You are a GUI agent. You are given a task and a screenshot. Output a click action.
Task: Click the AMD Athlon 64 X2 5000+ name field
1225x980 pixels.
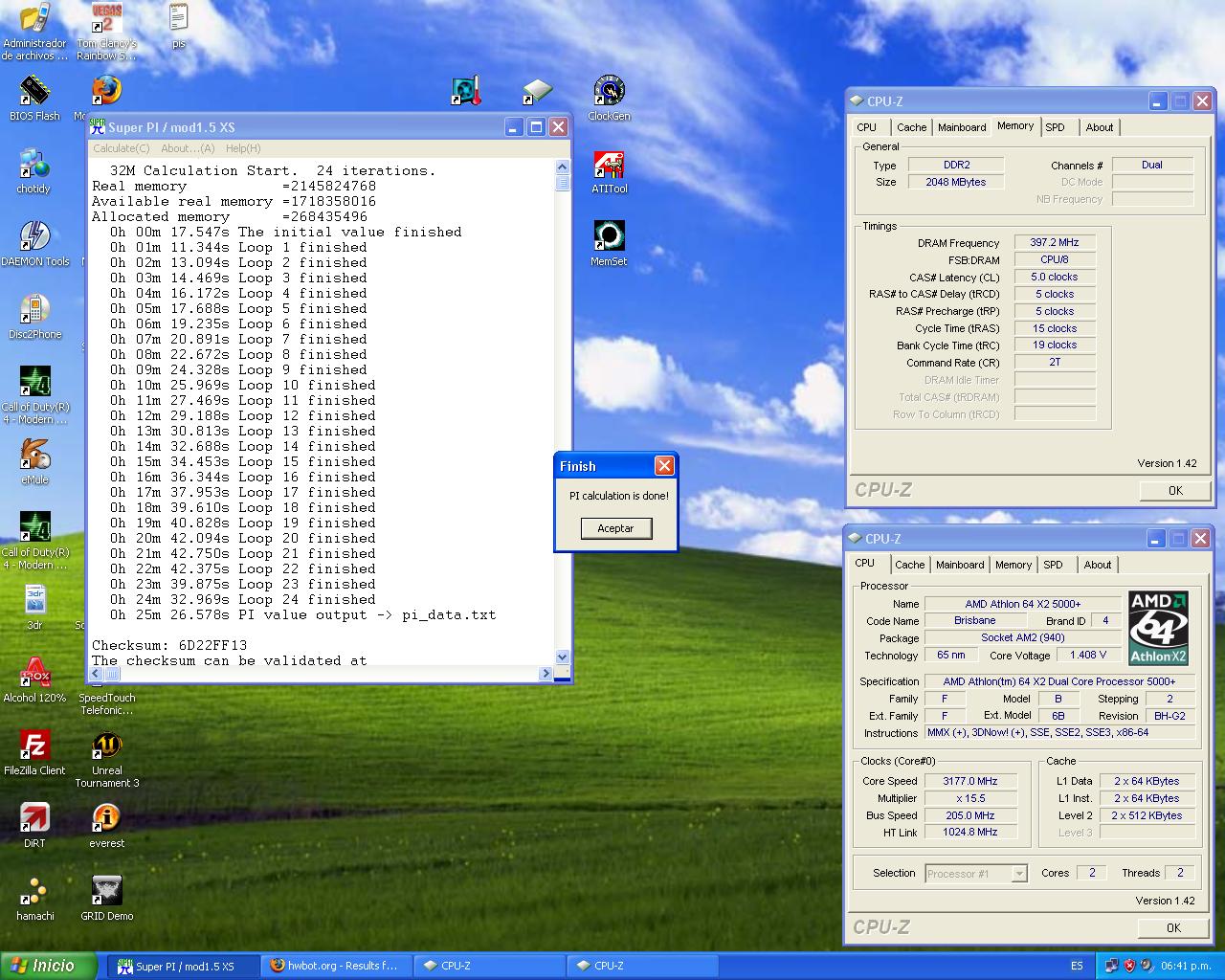coord(1022,604)
